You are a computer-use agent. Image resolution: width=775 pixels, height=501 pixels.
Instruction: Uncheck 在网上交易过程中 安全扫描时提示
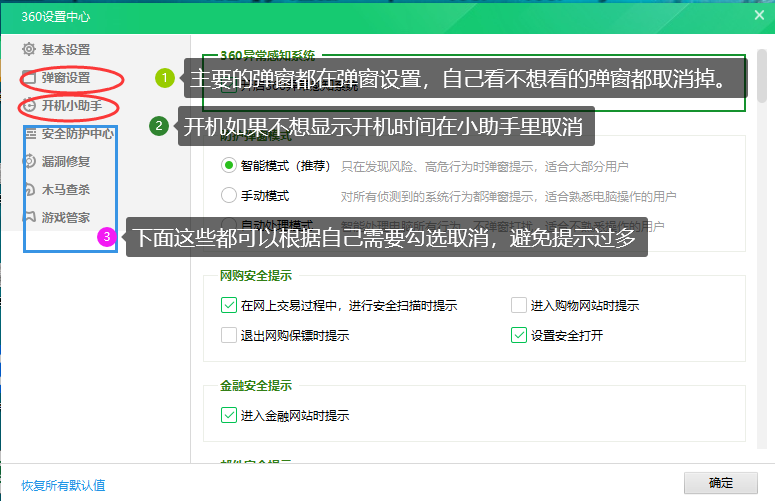[x=228, y=305]
